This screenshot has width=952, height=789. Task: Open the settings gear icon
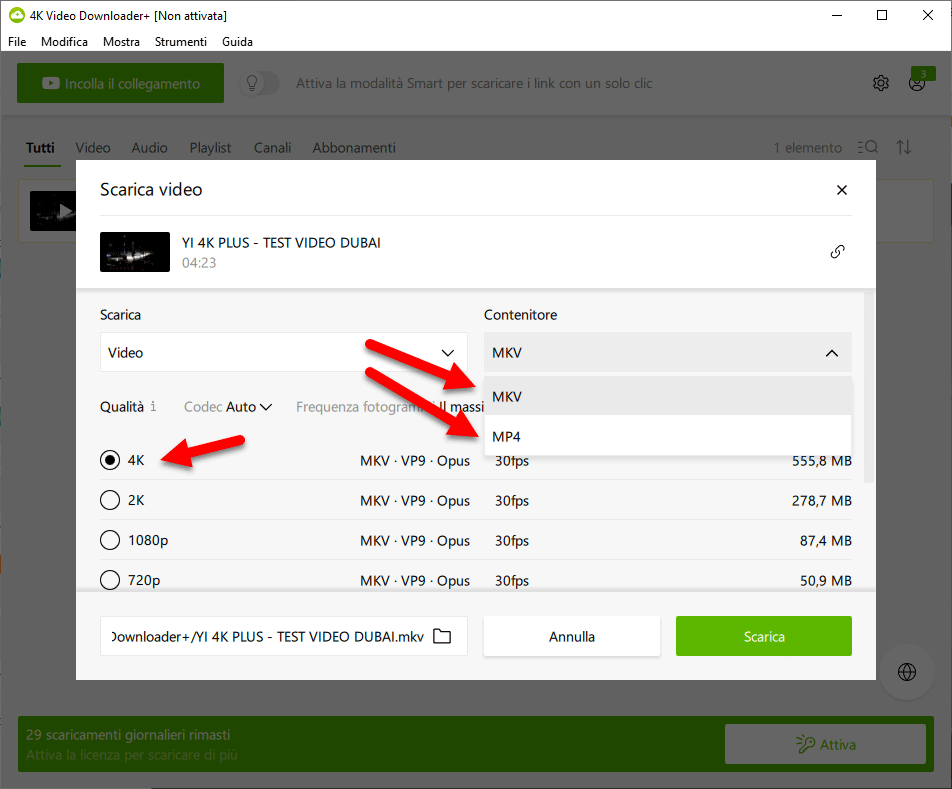[880, 83]
